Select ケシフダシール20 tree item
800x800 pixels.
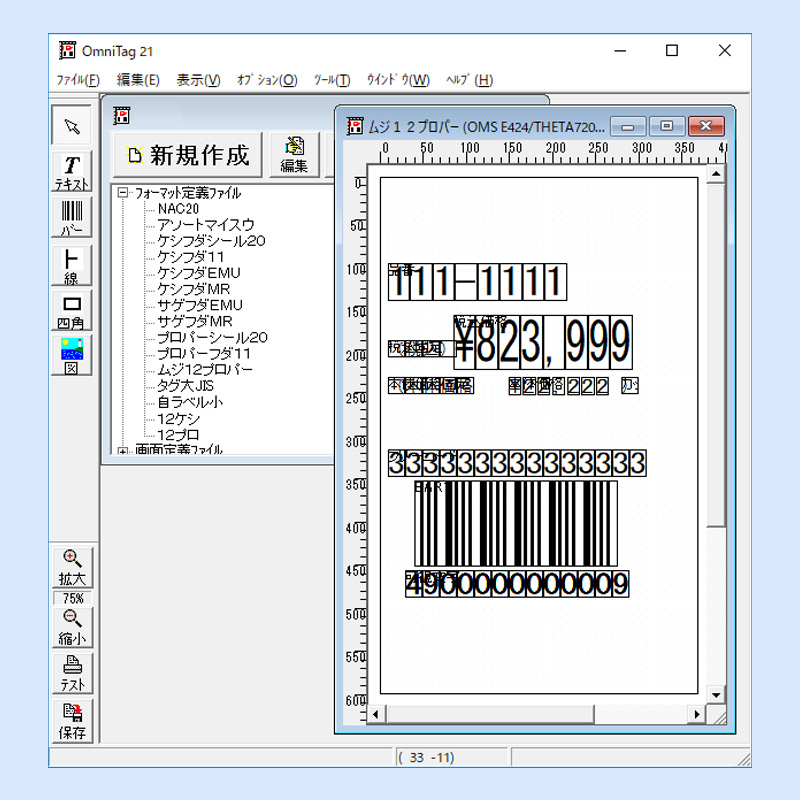211,241
